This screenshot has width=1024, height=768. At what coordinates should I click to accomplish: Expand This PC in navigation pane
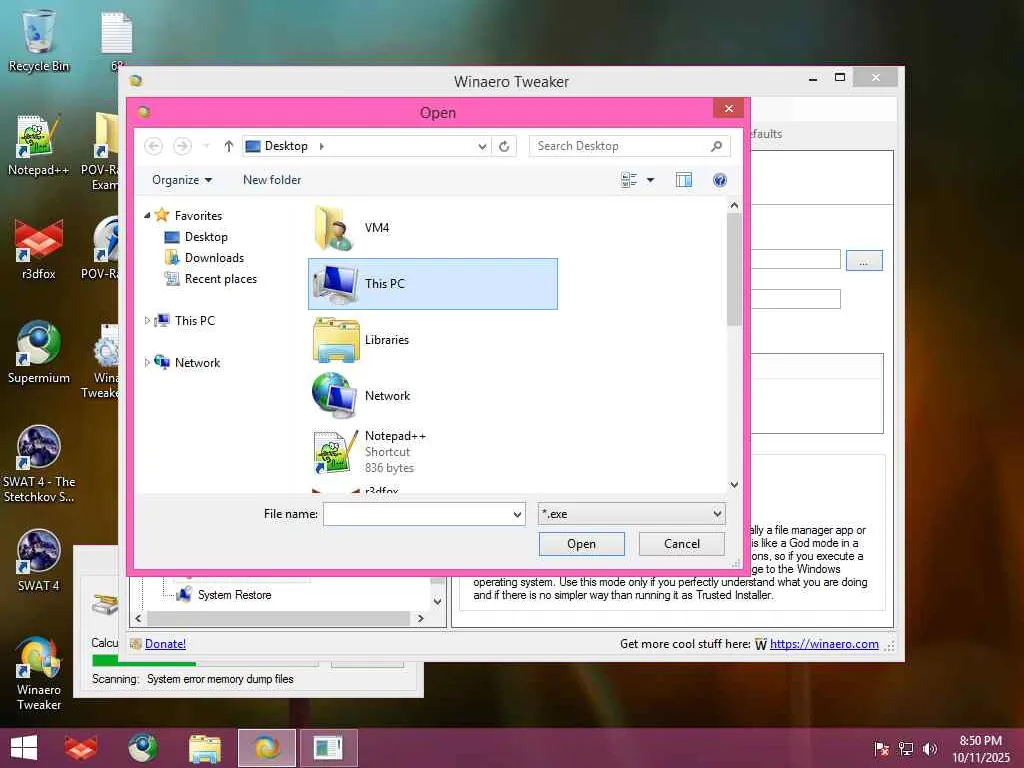147,321
